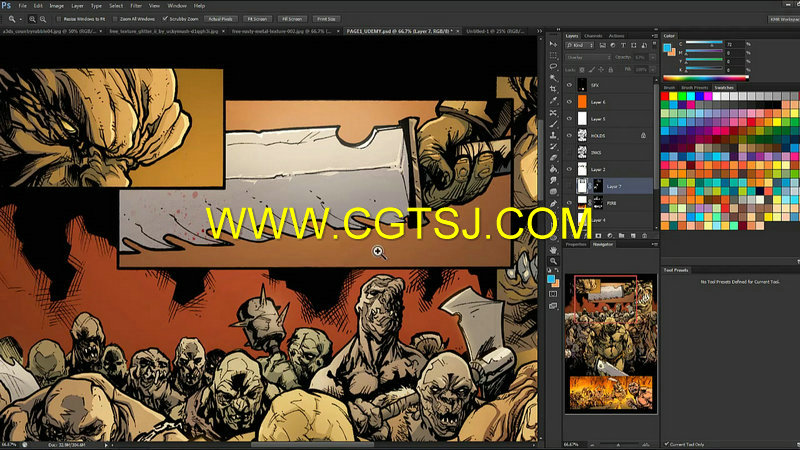800x450 pixels.
Task: Open the Zoom tool preset picker arrow
Action: [20, 19]
